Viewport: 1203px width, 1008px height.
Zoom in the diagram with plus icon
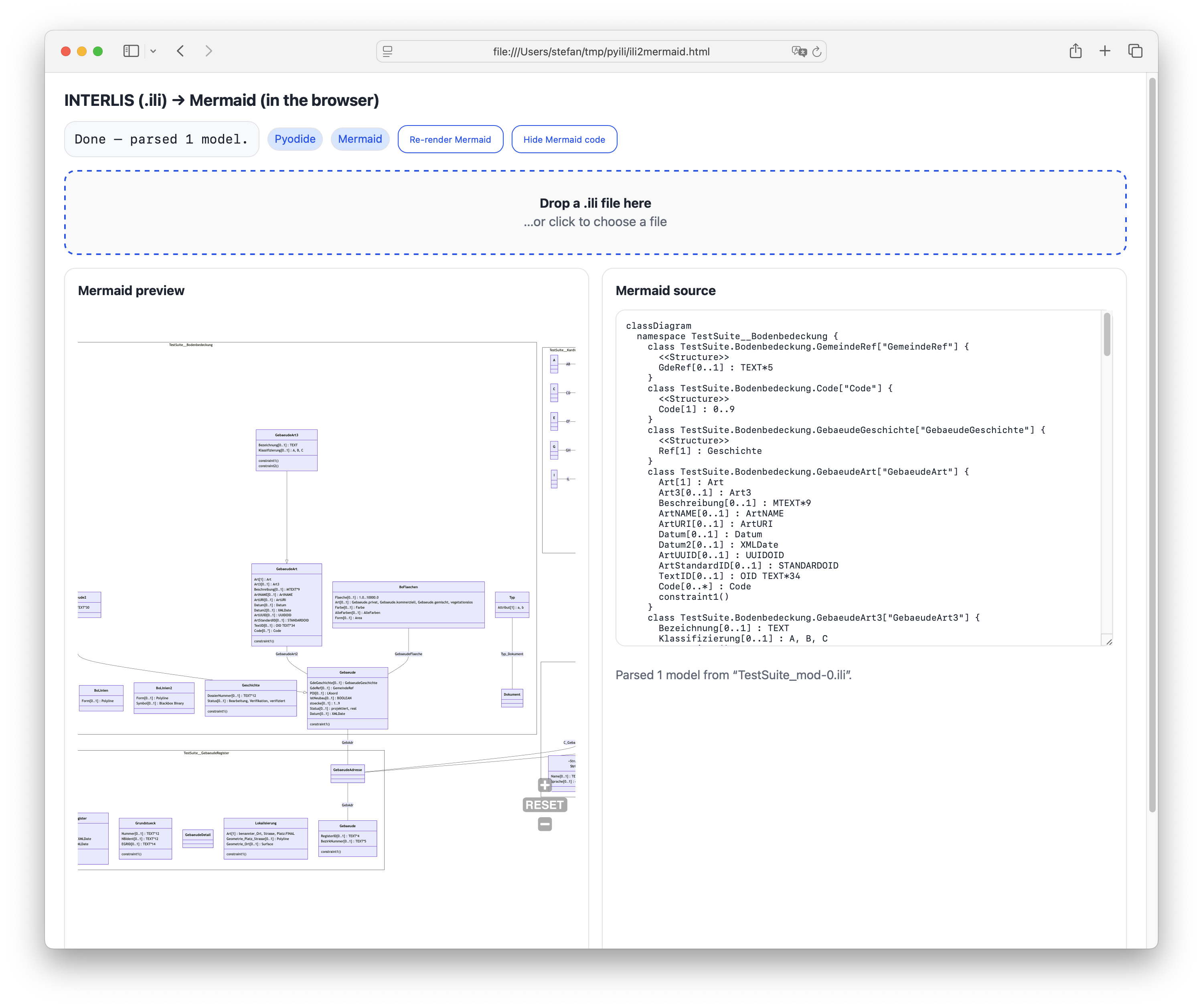(x=545, y=785)
